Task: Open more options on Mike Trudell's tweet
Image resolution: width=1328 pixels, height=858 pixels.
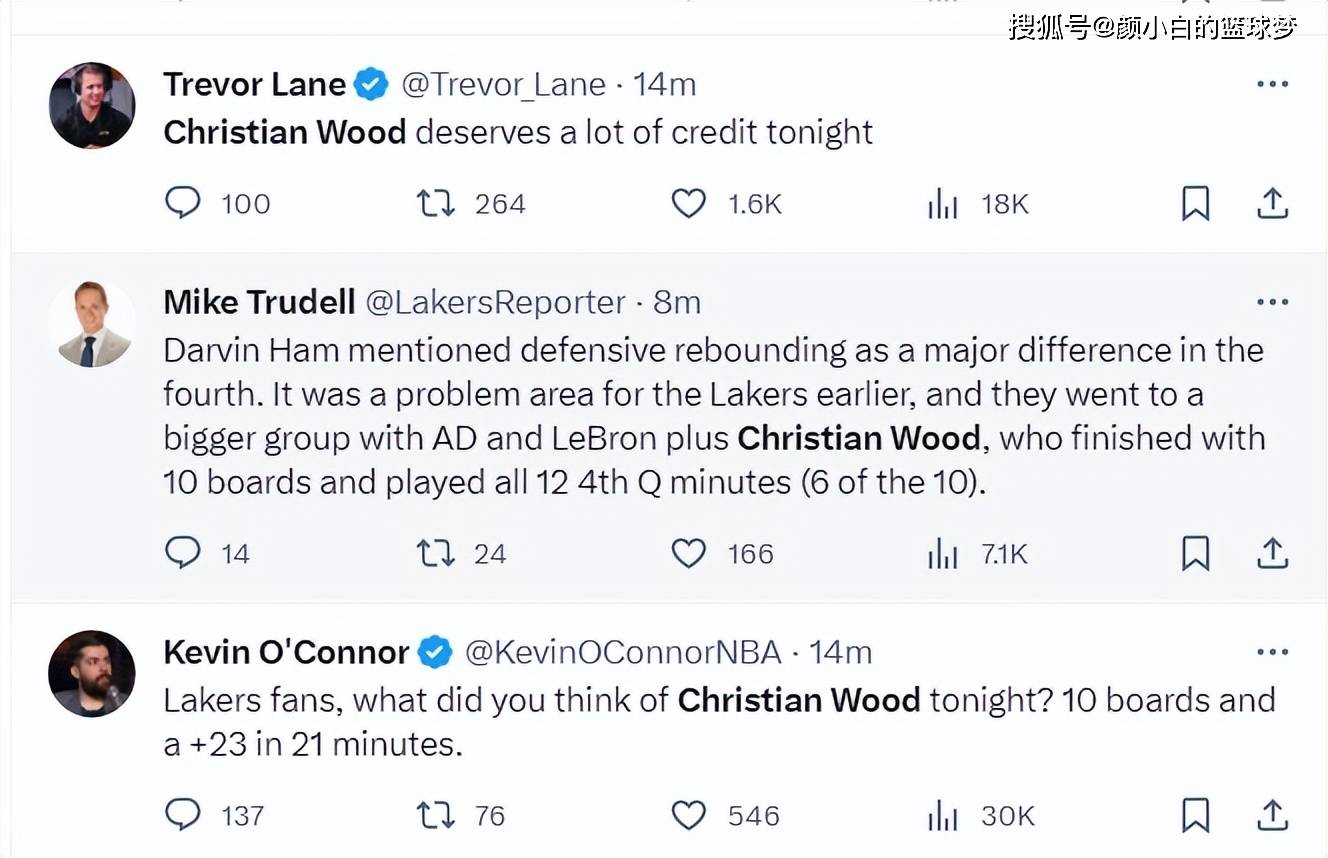Action: [x=1272, y=302]
